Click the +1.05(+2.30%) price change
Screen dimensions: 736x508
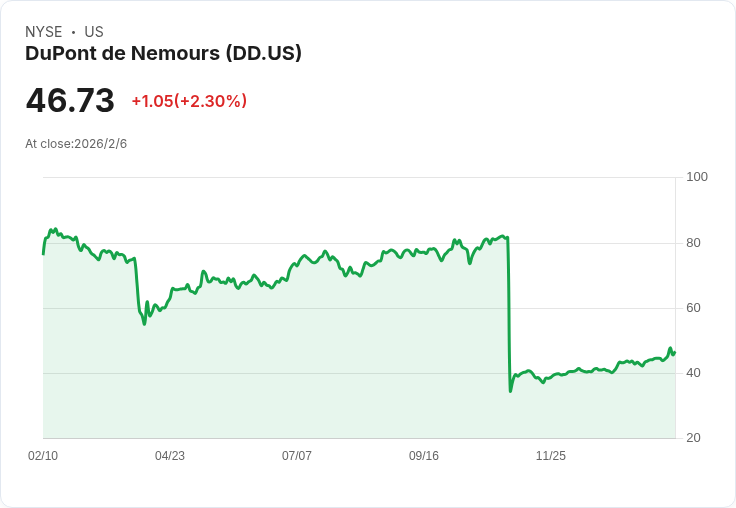189,101
